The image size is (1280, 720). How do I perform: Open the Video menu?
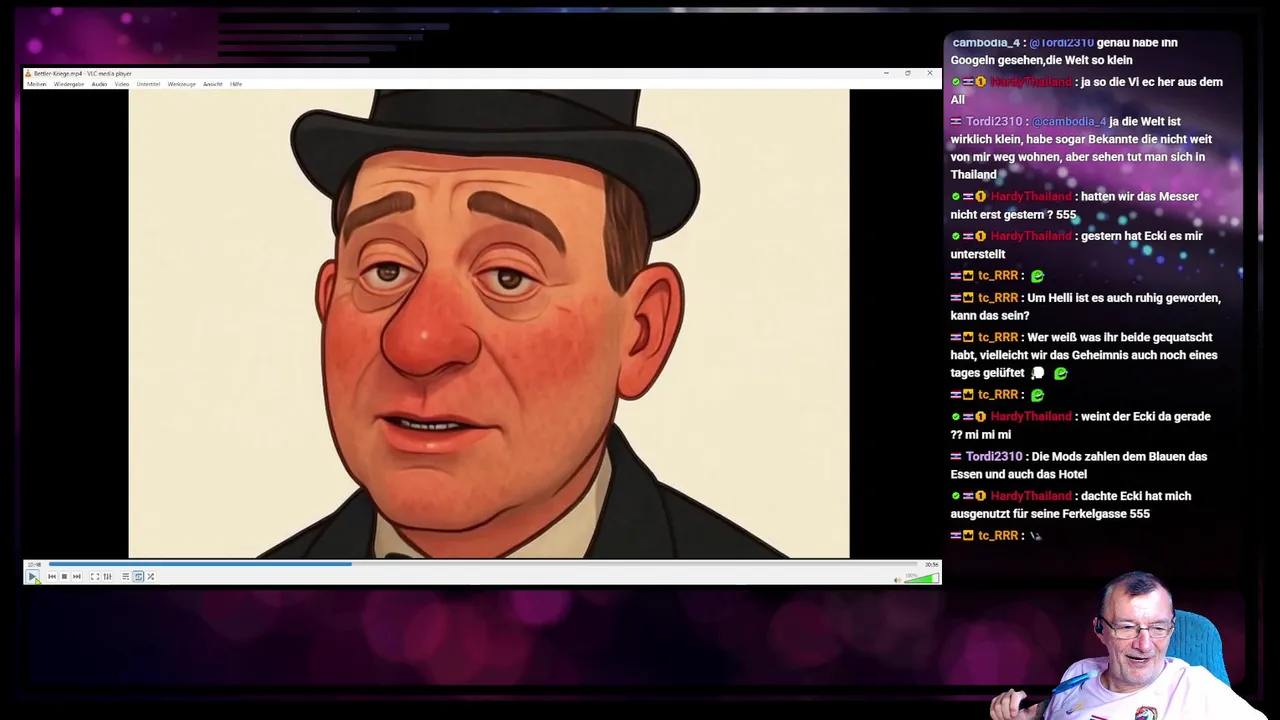click(x=122, y=84)
